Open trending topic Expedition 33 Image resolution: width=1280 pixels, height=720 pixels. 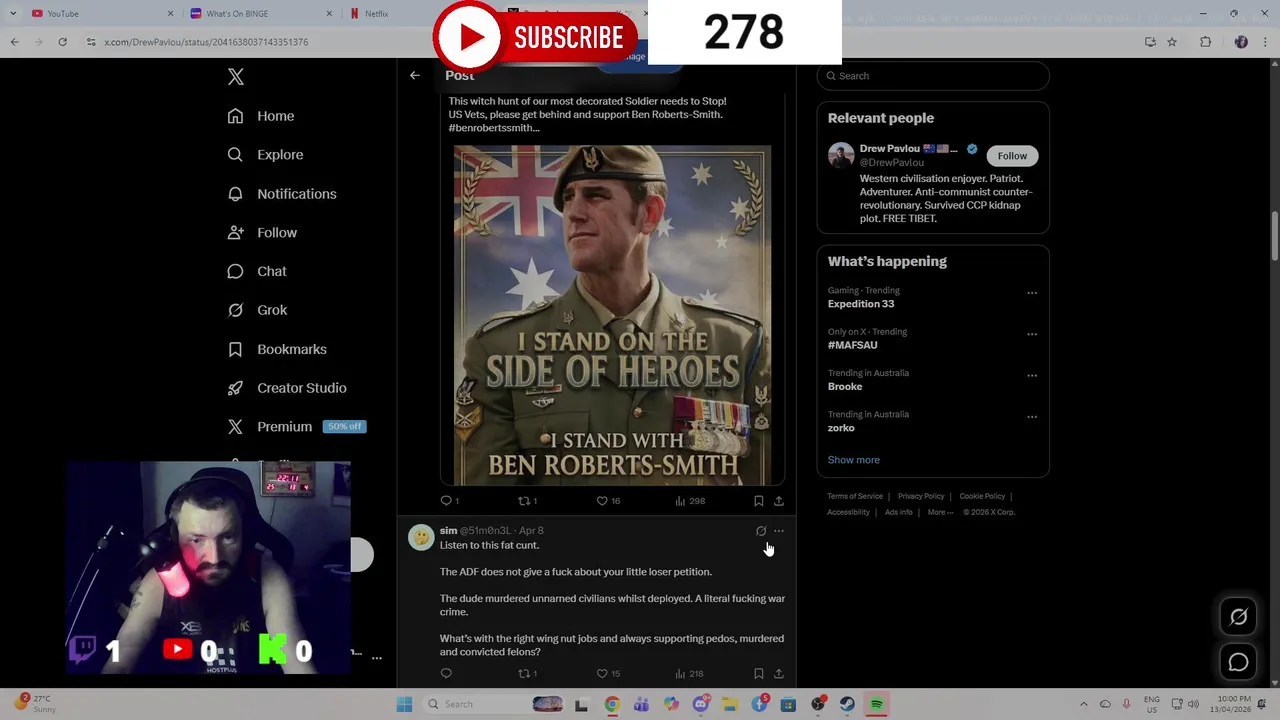[861, 304]
